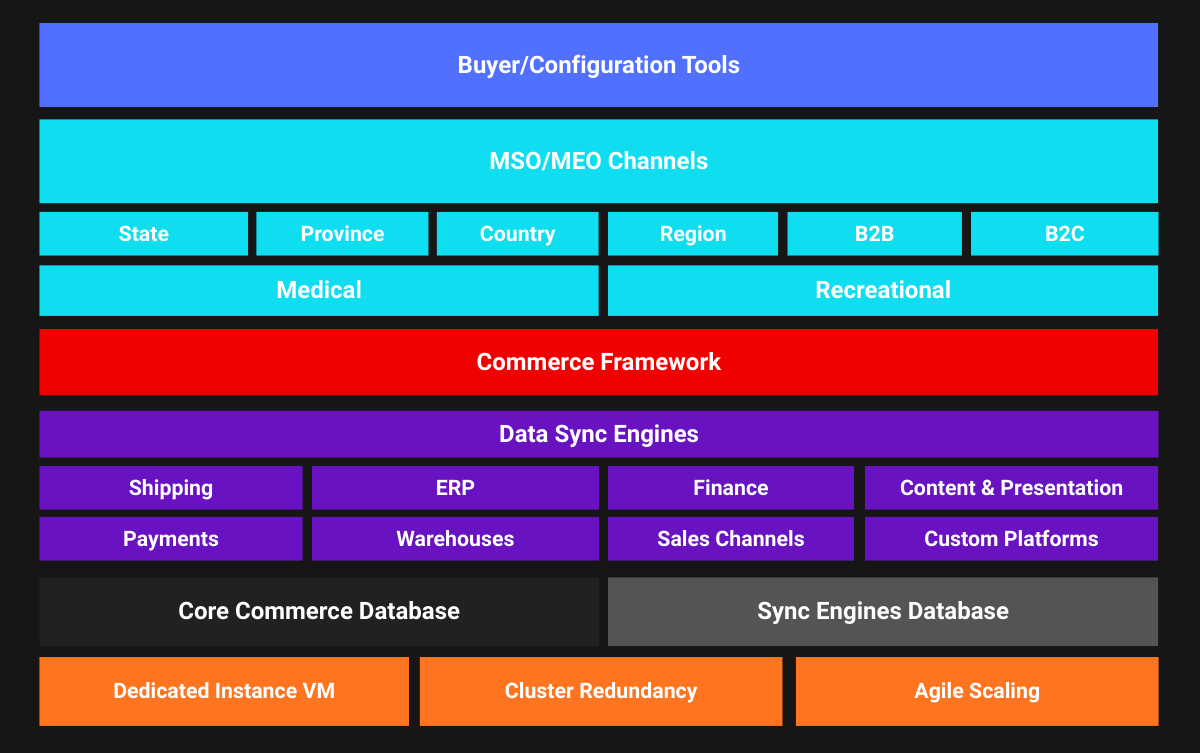Select the MSO/MEO Channels header

599,161
